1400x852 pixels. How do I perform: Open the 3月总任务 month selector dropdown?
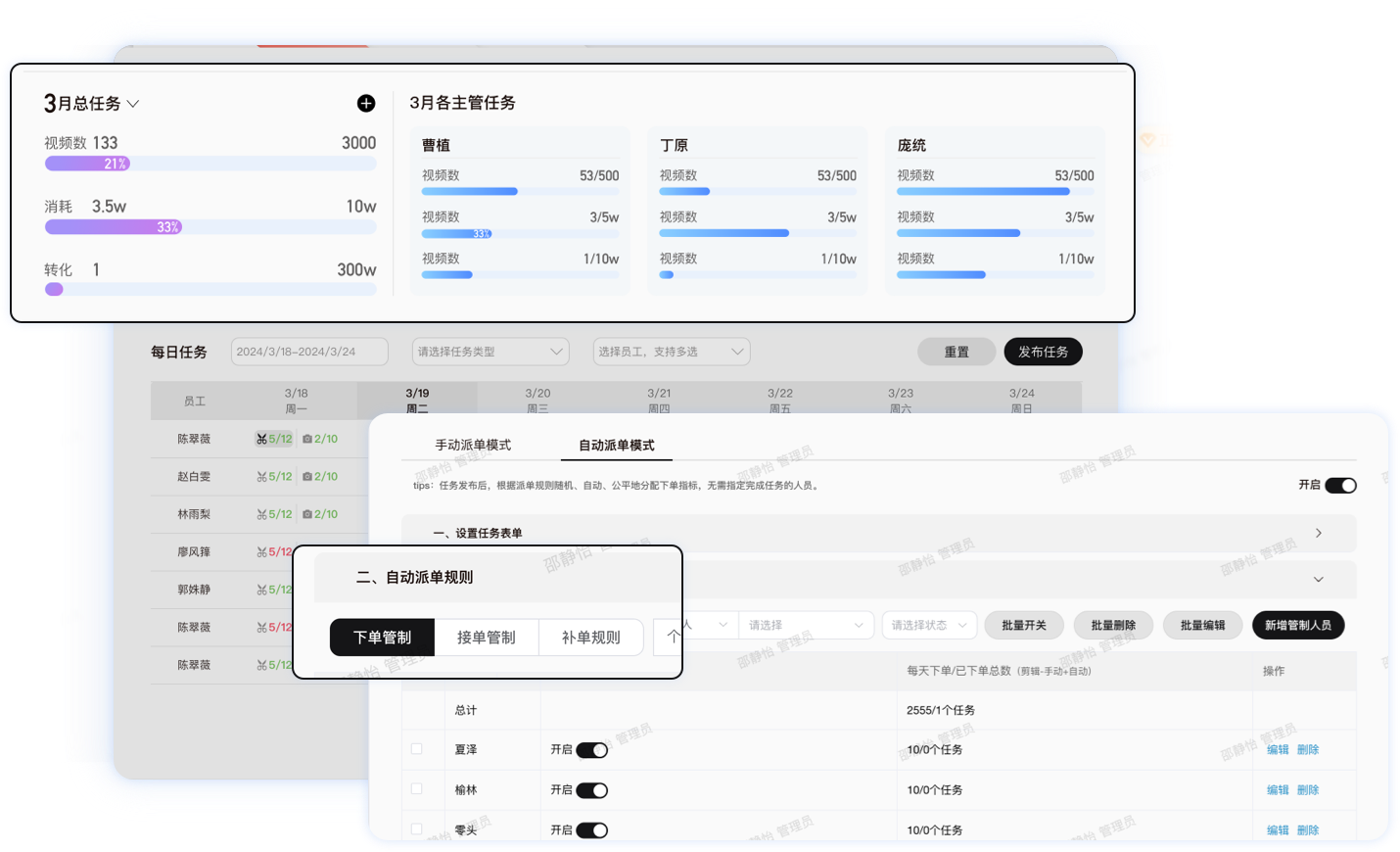pos(133,103)
